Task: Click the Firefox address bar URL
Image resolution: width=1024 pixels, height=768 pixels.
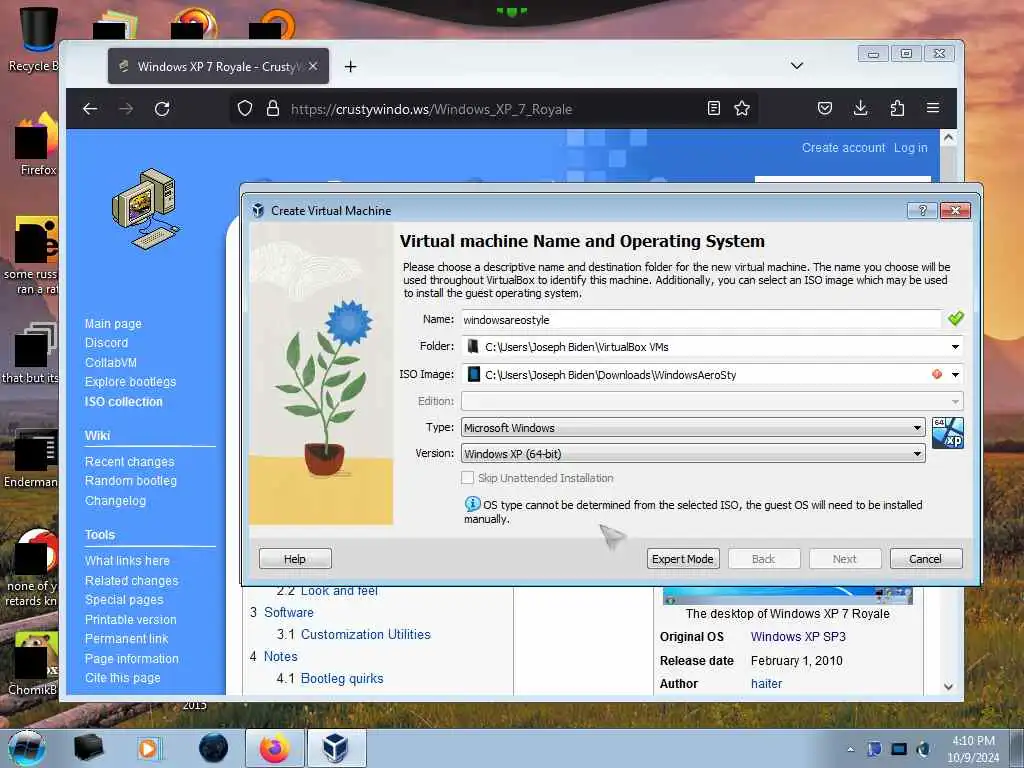Action: coord(431,109)
